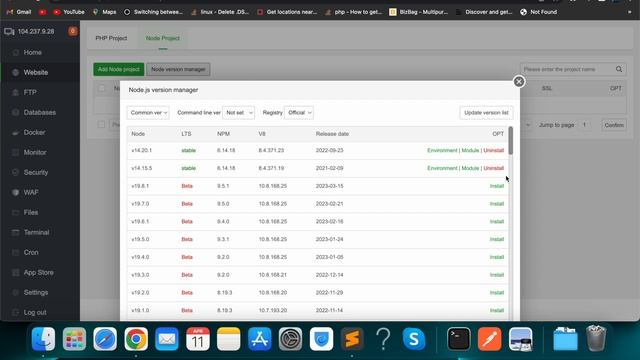The image size is (640, 360).
Task: Open the Registry Official dropdown
Action: coord(299,113)
